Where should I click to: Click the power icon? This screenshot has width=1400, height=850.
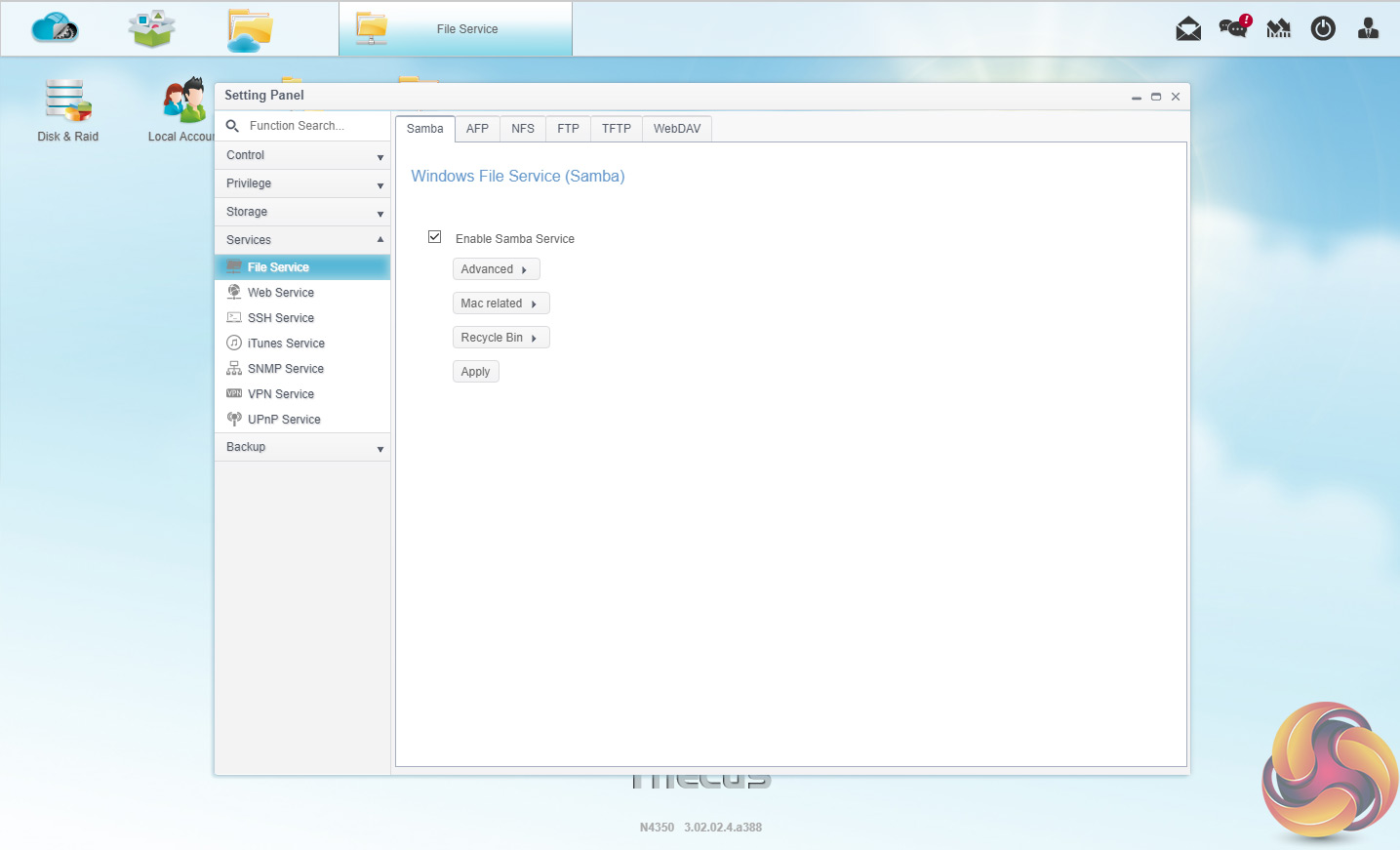pyautogui.click(x=1323, y=29)
